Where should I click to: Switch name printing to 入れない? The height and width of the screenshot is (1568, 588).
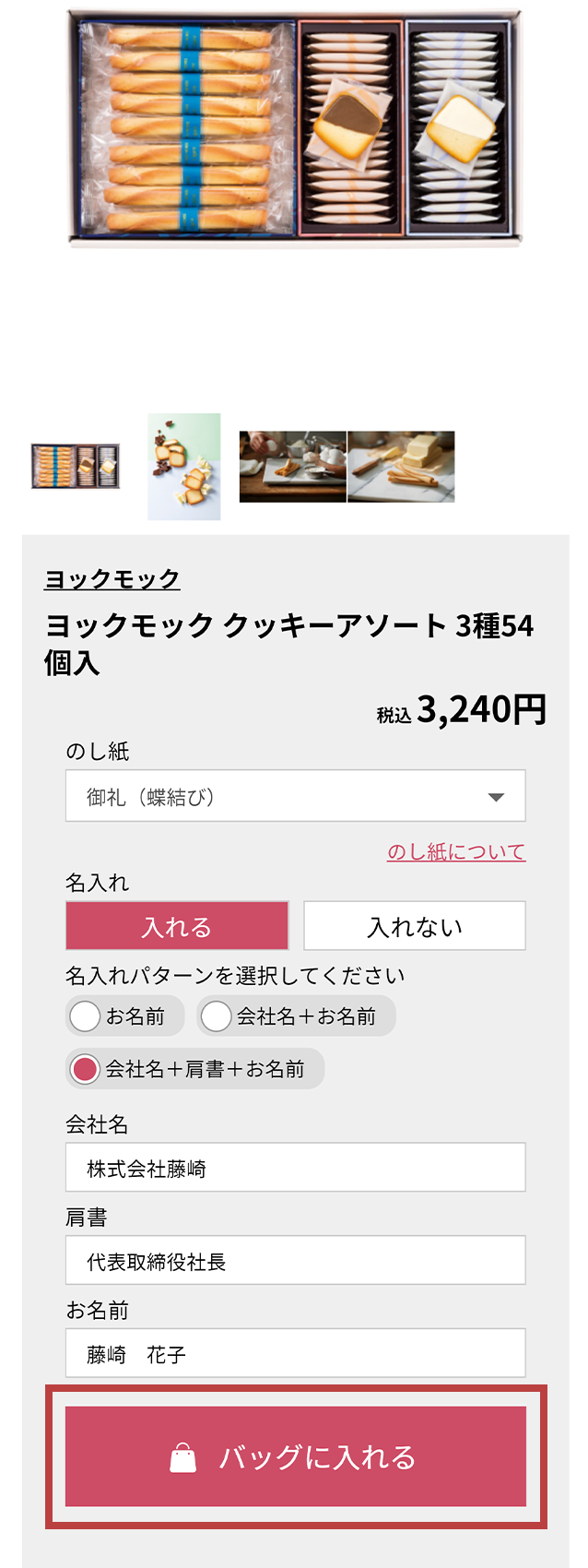click(415, 926)
